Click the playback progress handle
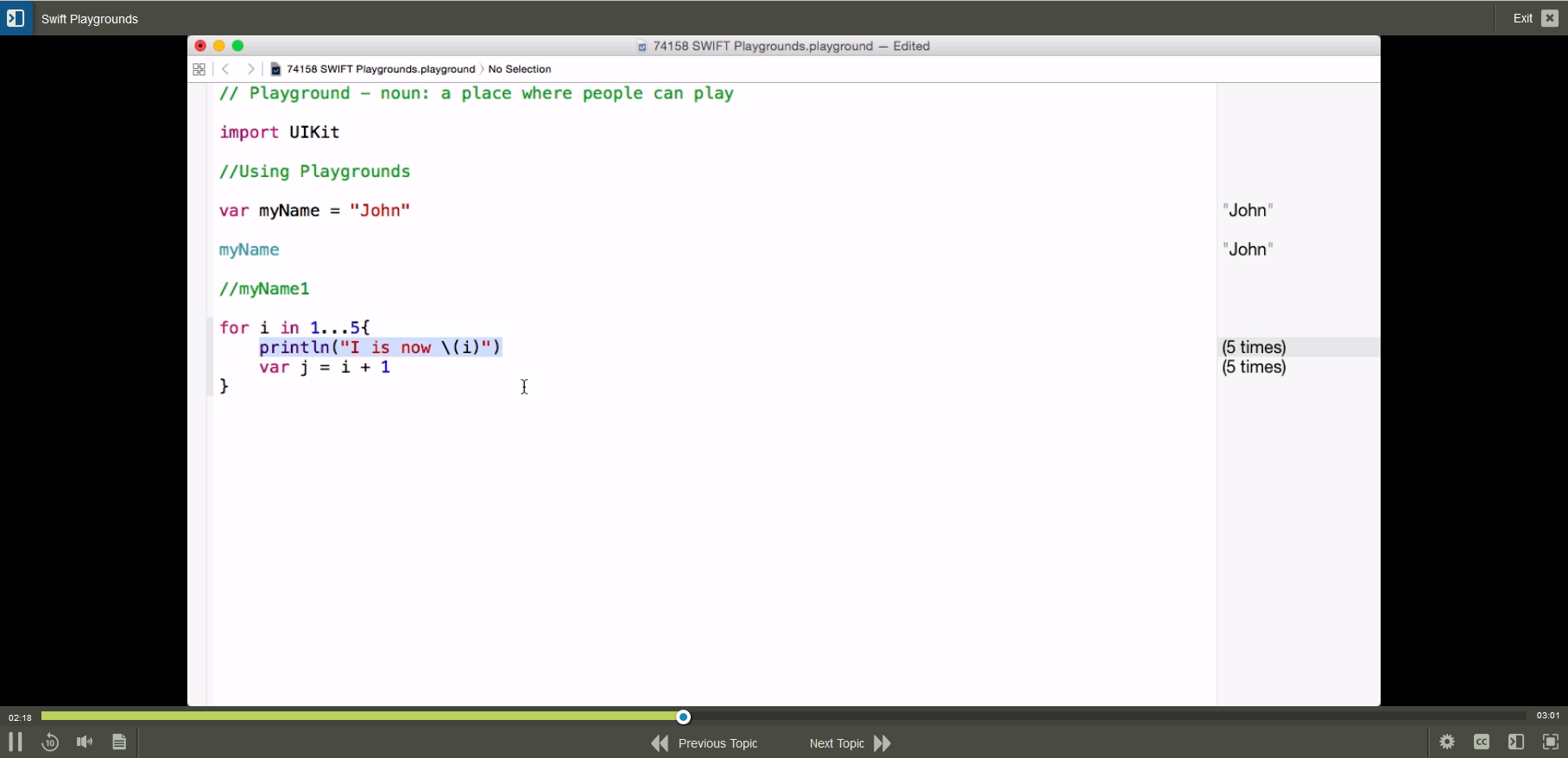 click(x=684, y=717)
